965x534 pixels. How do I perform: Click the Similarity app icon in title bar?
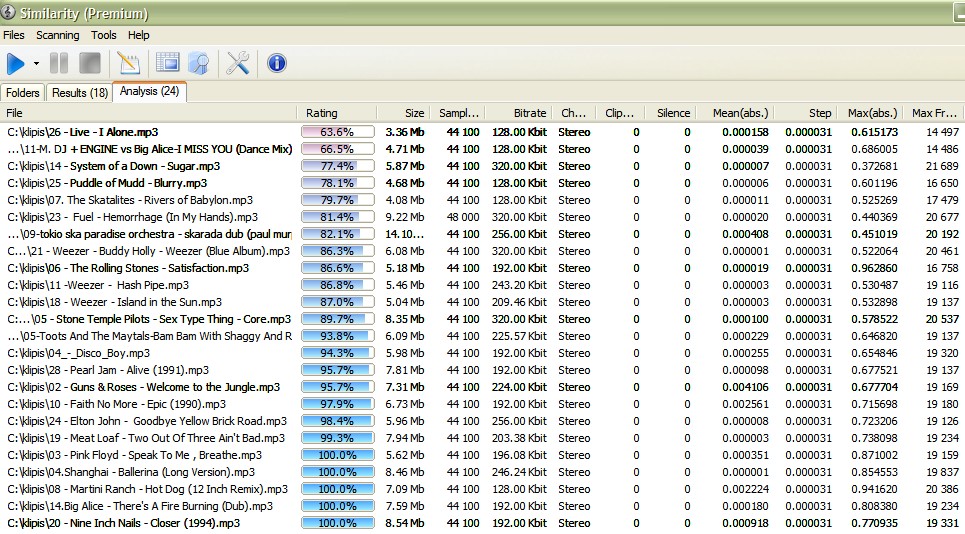[x=7, y=12]
